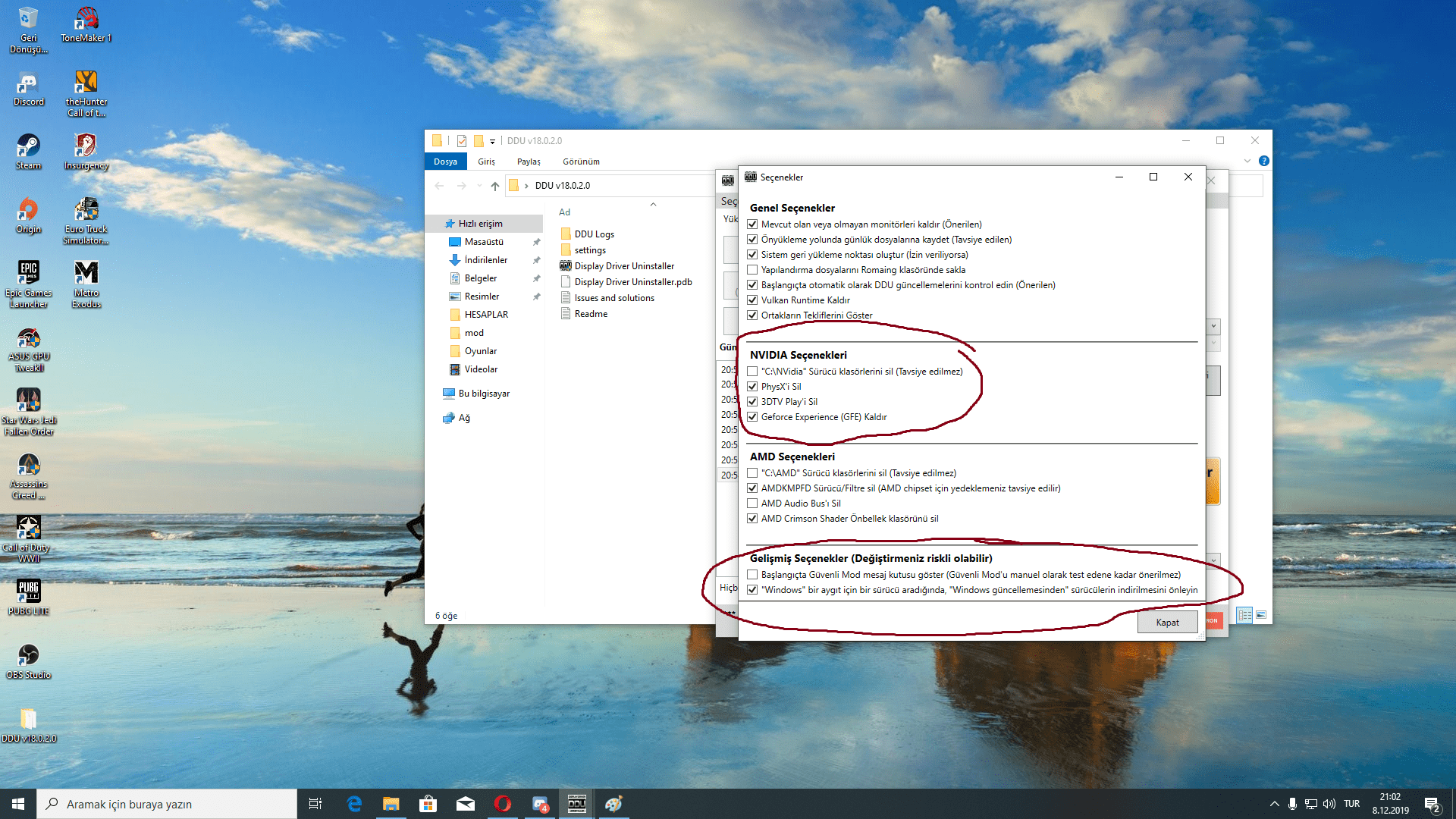Open recent locations dropdown in Explorer
The height and width of the screenshot is (819, 1456).
(x=479, y=186)
